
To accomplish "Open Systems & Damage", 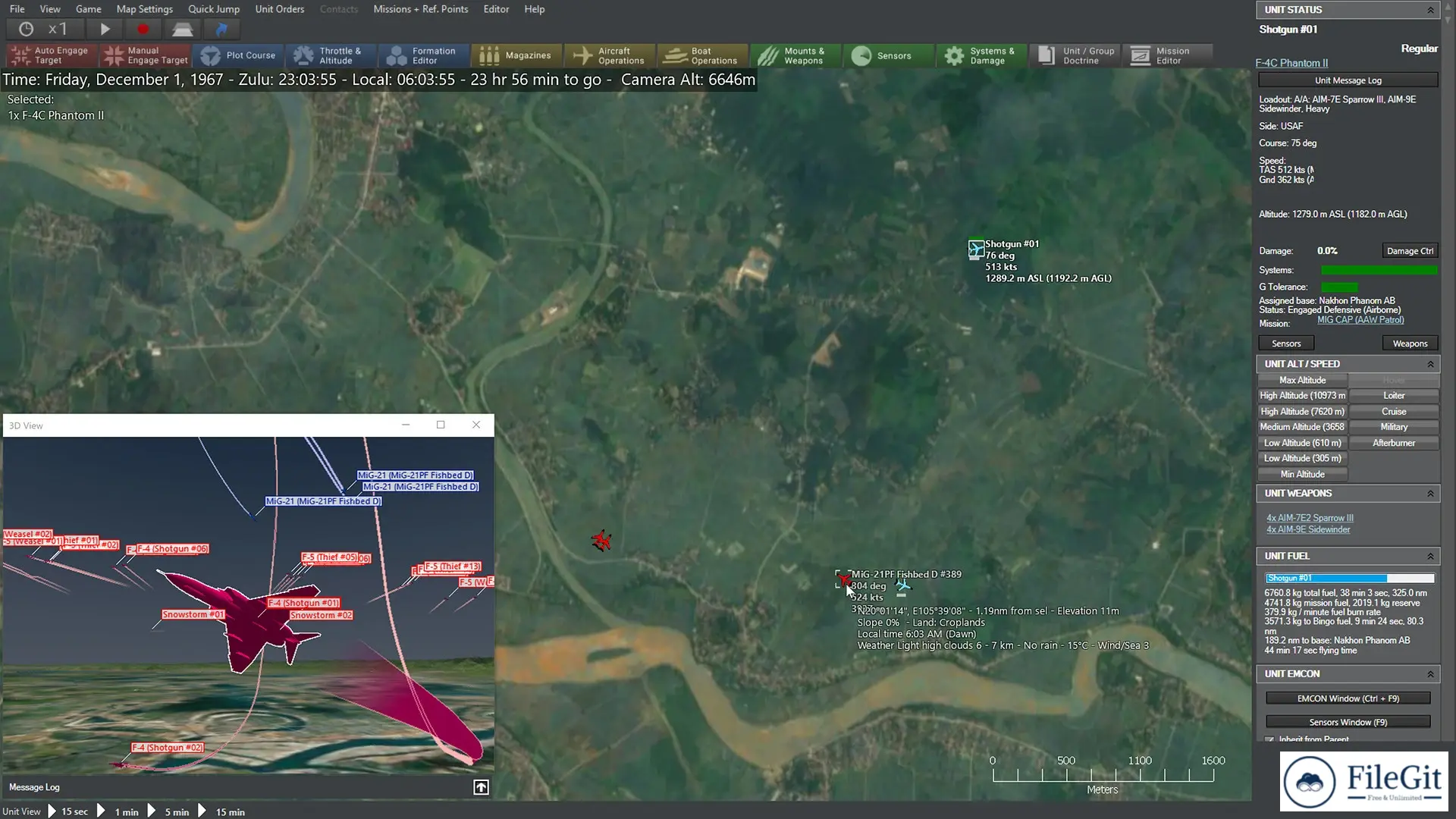I will point(983,55).
